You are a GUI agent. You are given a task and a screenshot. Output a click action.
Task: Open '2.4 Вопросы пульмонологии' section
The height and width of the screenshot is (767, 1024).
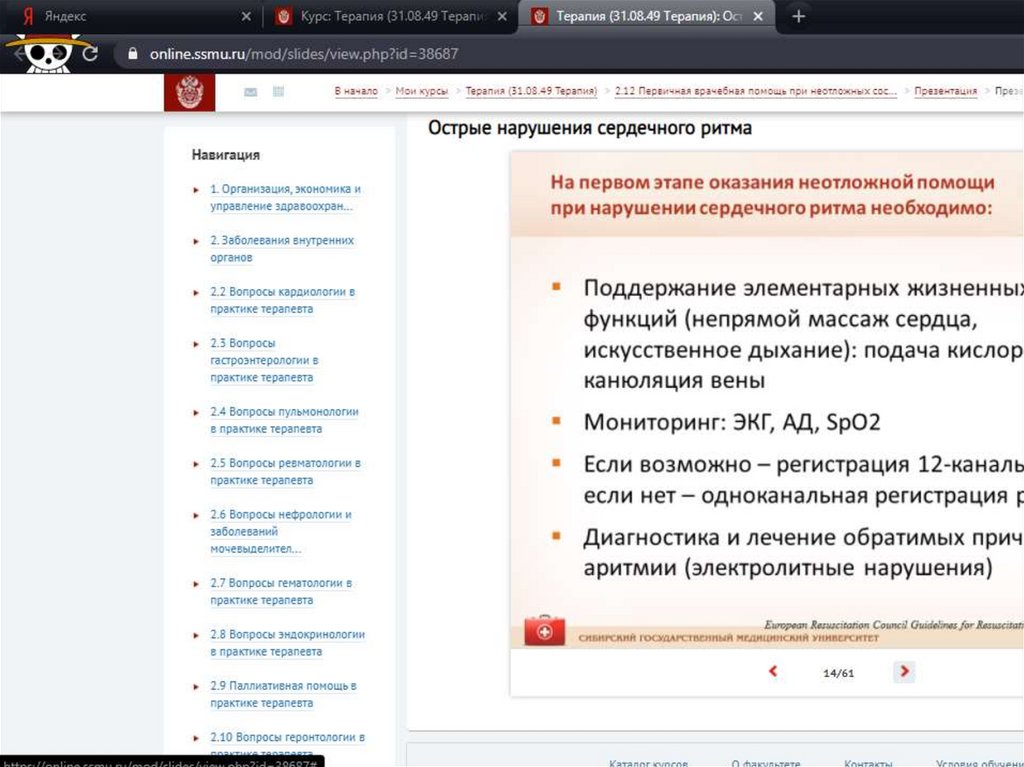coord(284,420)
